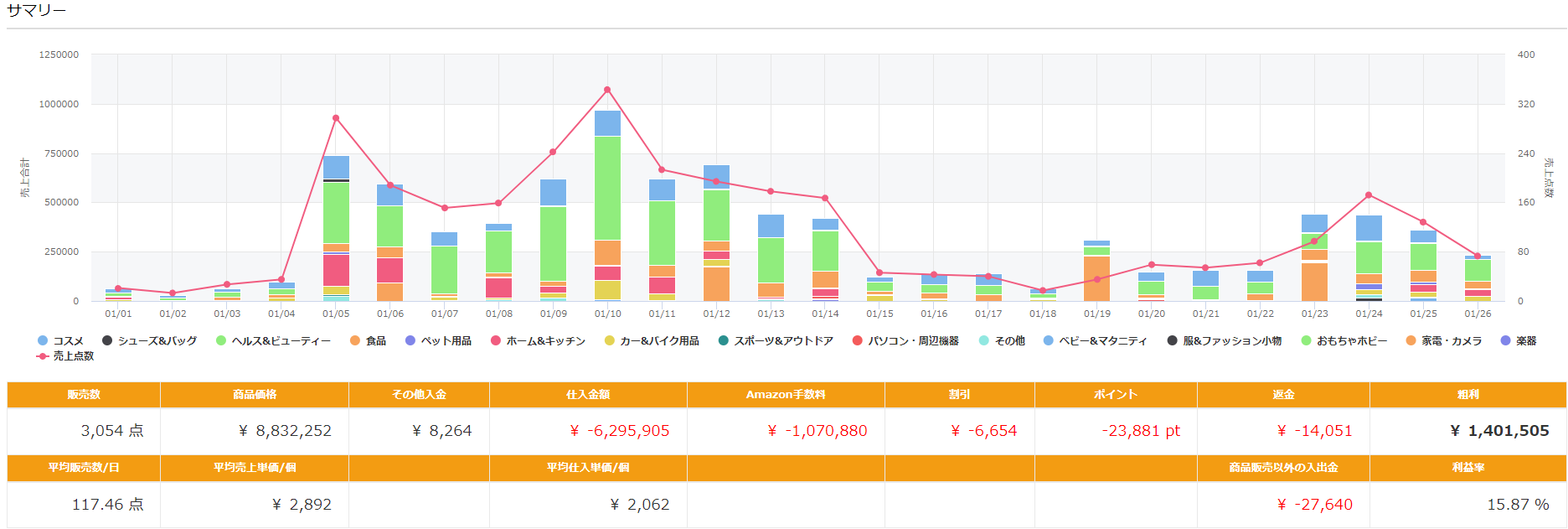
Task: Click the スポーツ&アウトドア legend dot
Action: click(x=724, y=341)
